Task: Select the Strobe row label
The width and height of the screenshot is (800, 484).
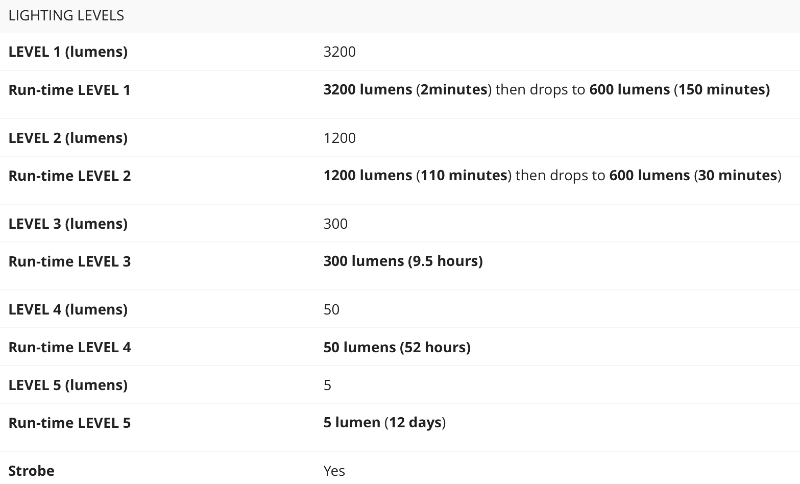Action: 31,471
